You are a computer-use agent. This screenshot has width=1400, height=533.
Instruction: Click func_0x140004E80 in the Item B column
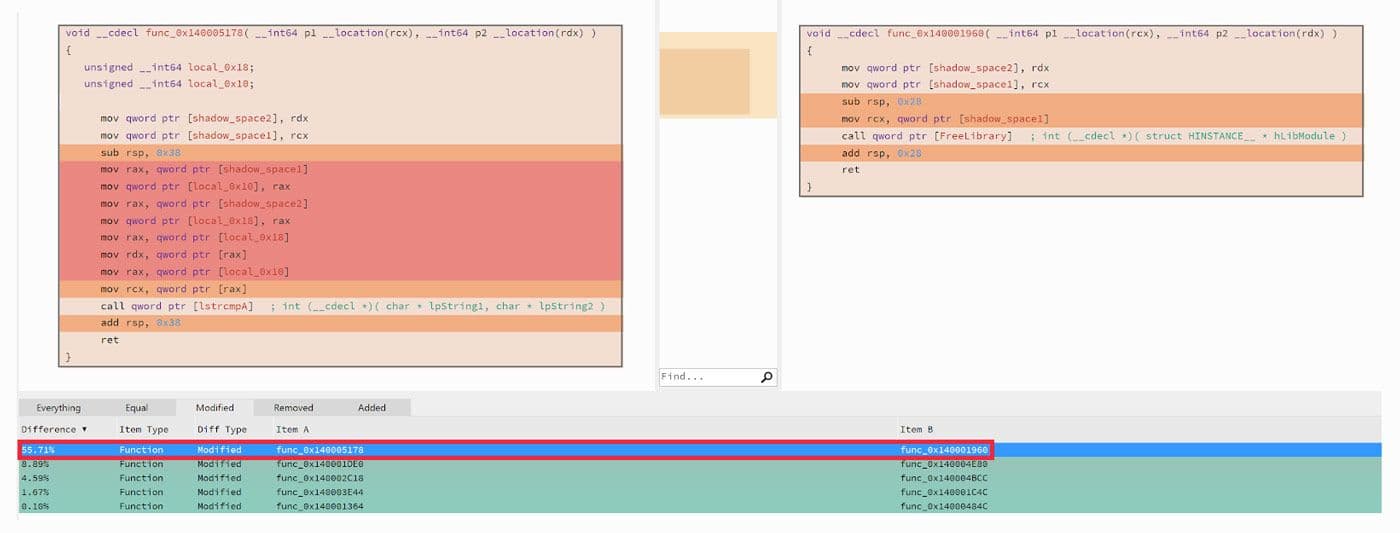[x=944, y=464]
